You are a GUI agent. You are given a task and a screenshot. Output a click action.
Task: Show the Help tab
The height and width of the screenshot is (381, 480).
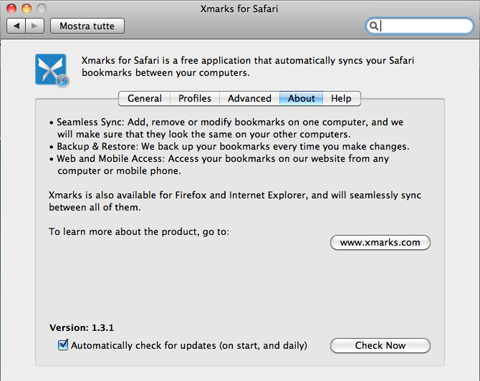[341, 99]
